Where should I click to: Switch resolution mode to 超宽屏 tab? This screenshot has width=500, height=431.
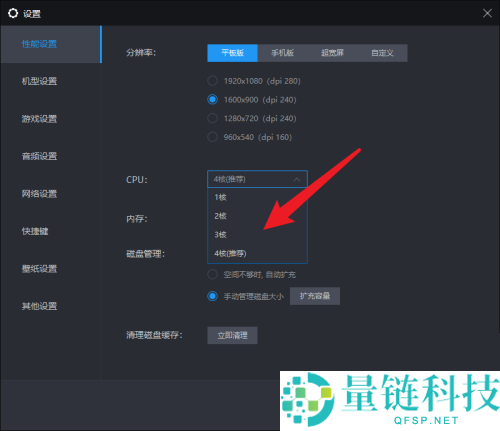(x=332, y=53)
